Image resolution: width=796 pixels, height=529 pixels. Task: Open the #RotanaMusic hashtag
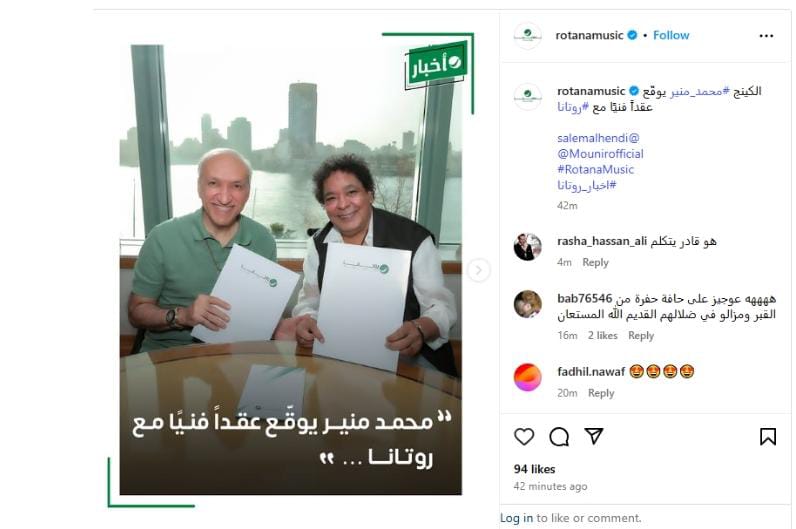[x=595, y=169]
